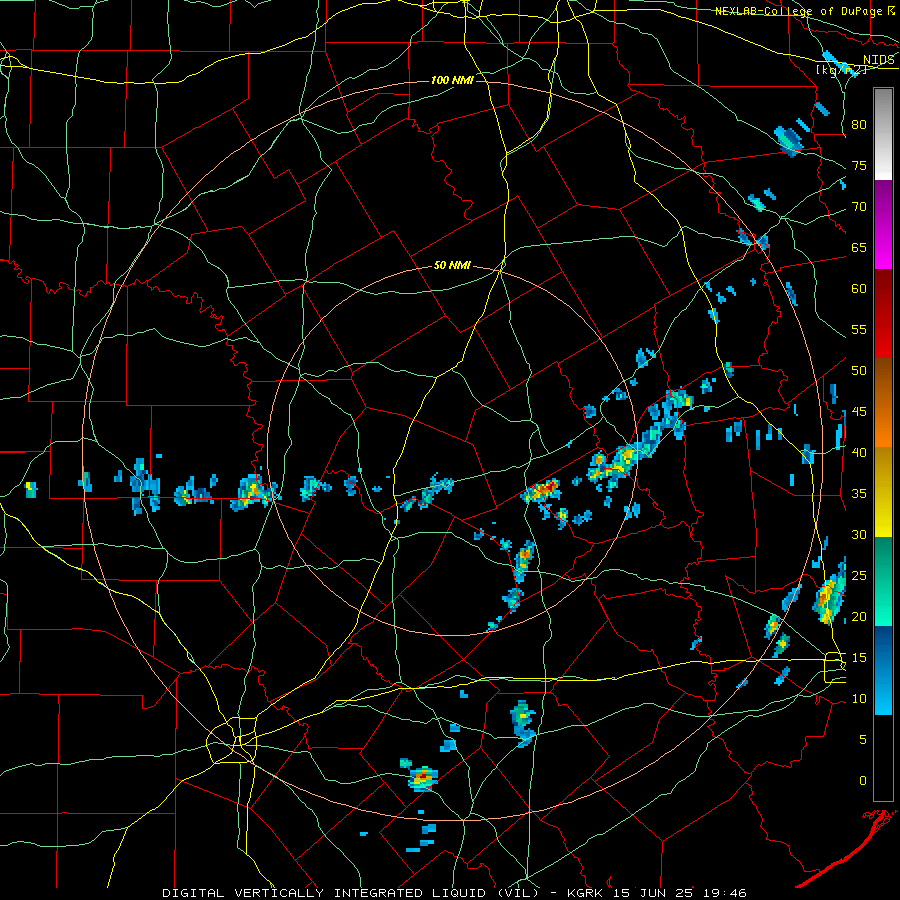Click the 40 value on the scale
Image resolution: width=900 pixels, height=900 pixels.
(x=859, y=453)
